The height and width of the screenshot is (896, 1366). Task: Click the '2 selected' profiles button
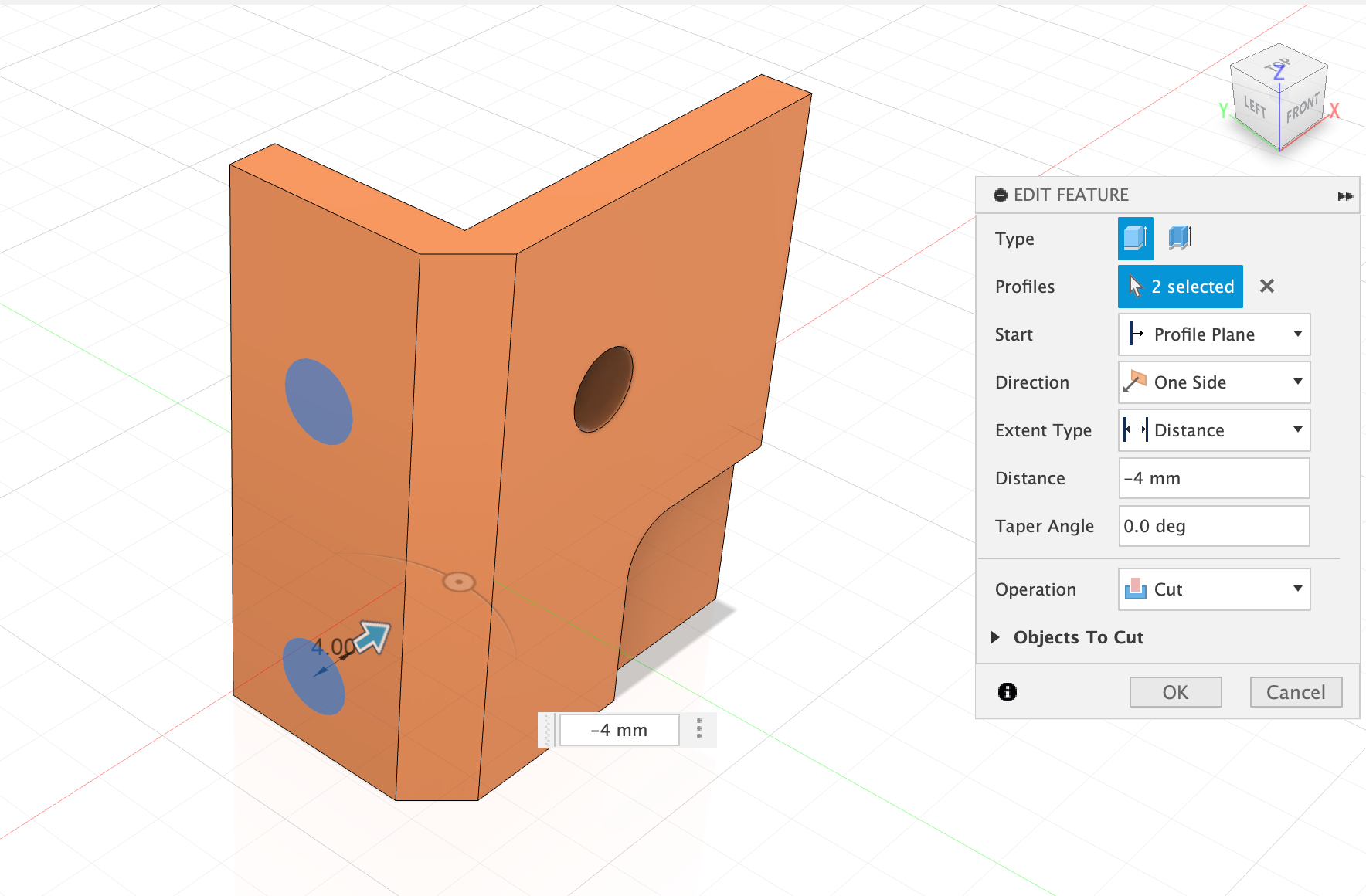(x=1181, y=287)
